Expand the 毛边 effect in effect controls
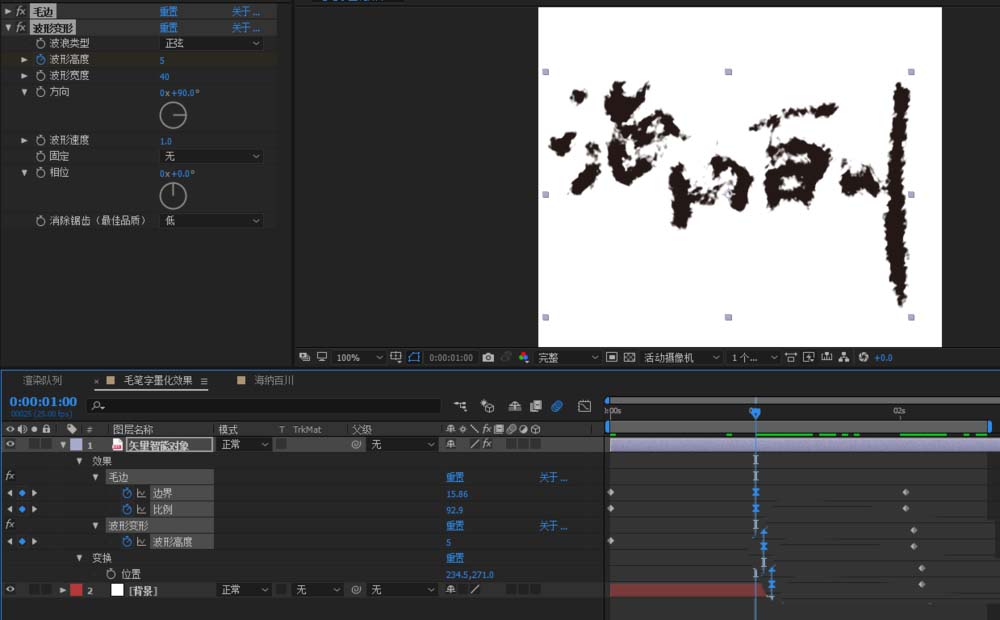The height and width of the screenshot is (620, 1000). coord(8,12)
